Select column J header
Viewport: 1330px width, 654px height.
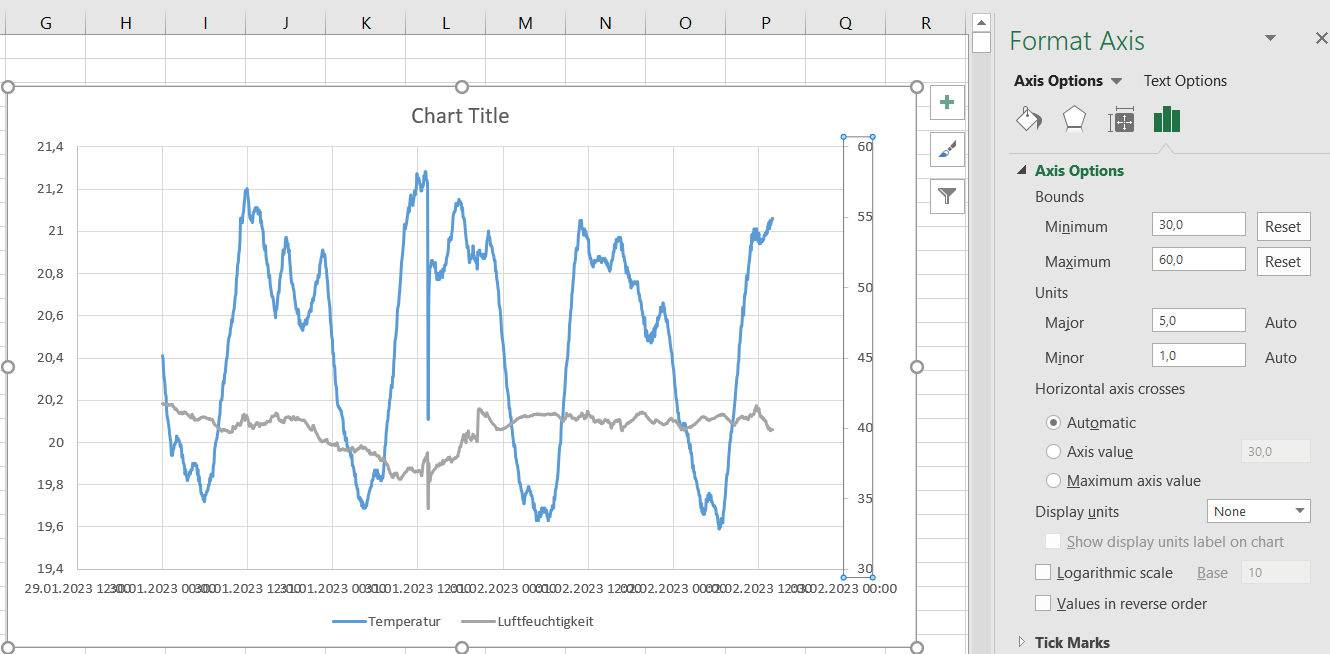click(x=286, y=23)
